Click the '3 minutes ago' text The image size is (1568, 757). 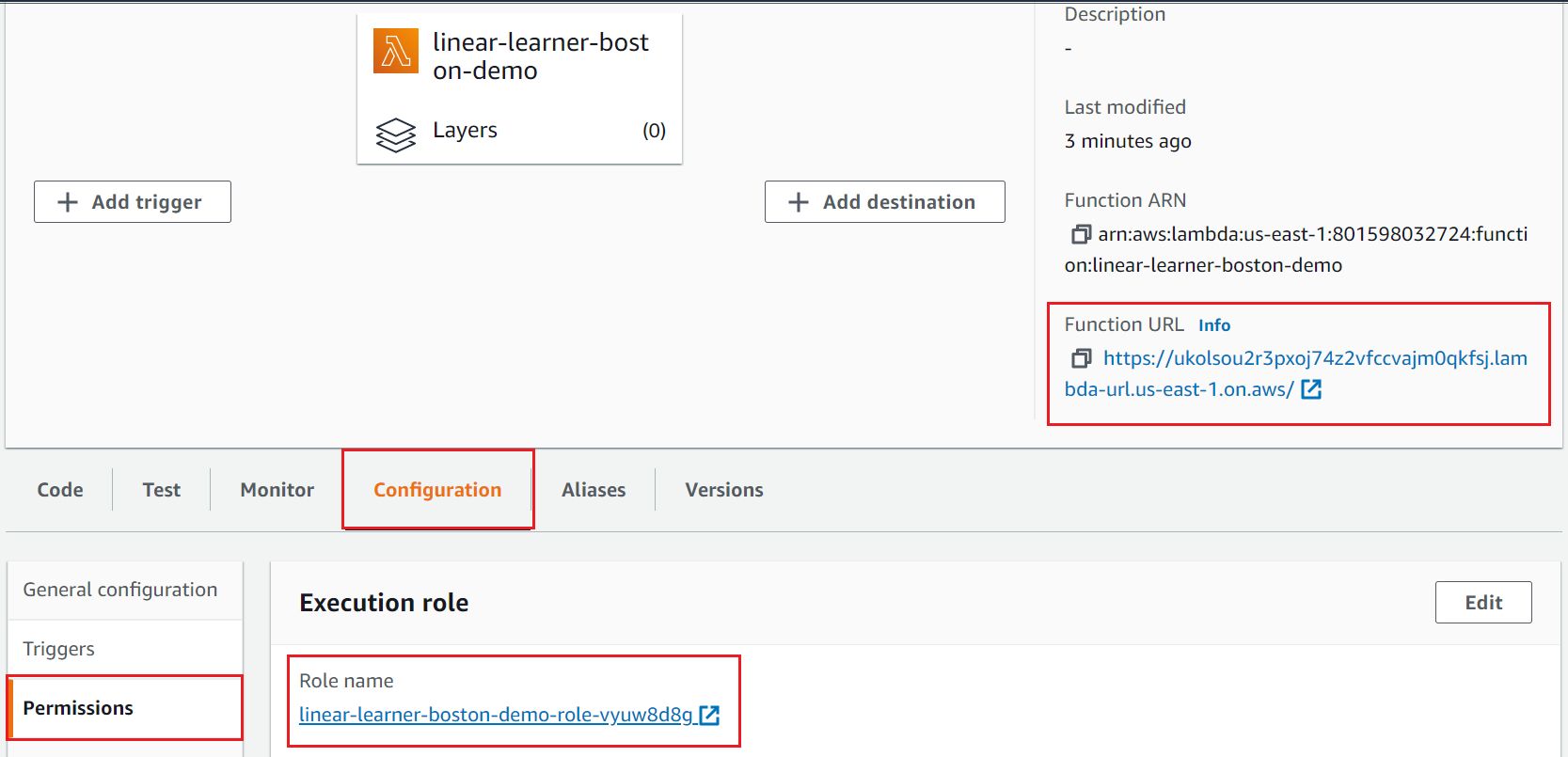[x=1128, y=141]
